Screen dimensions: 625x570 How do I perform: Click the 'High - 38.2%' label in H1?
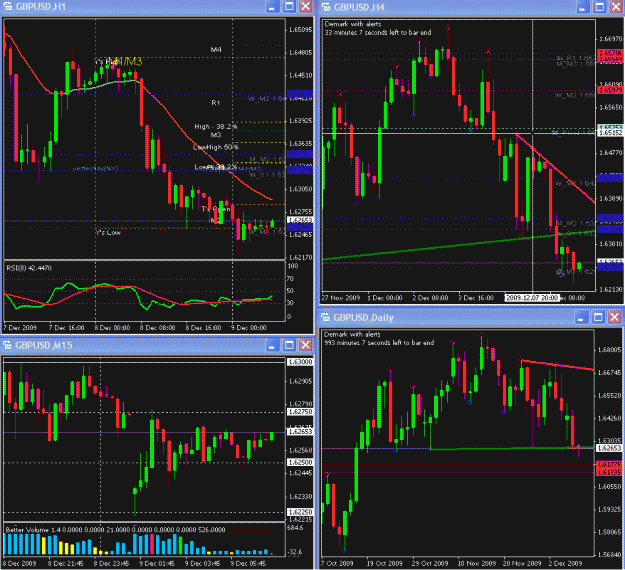coord(216,127)
